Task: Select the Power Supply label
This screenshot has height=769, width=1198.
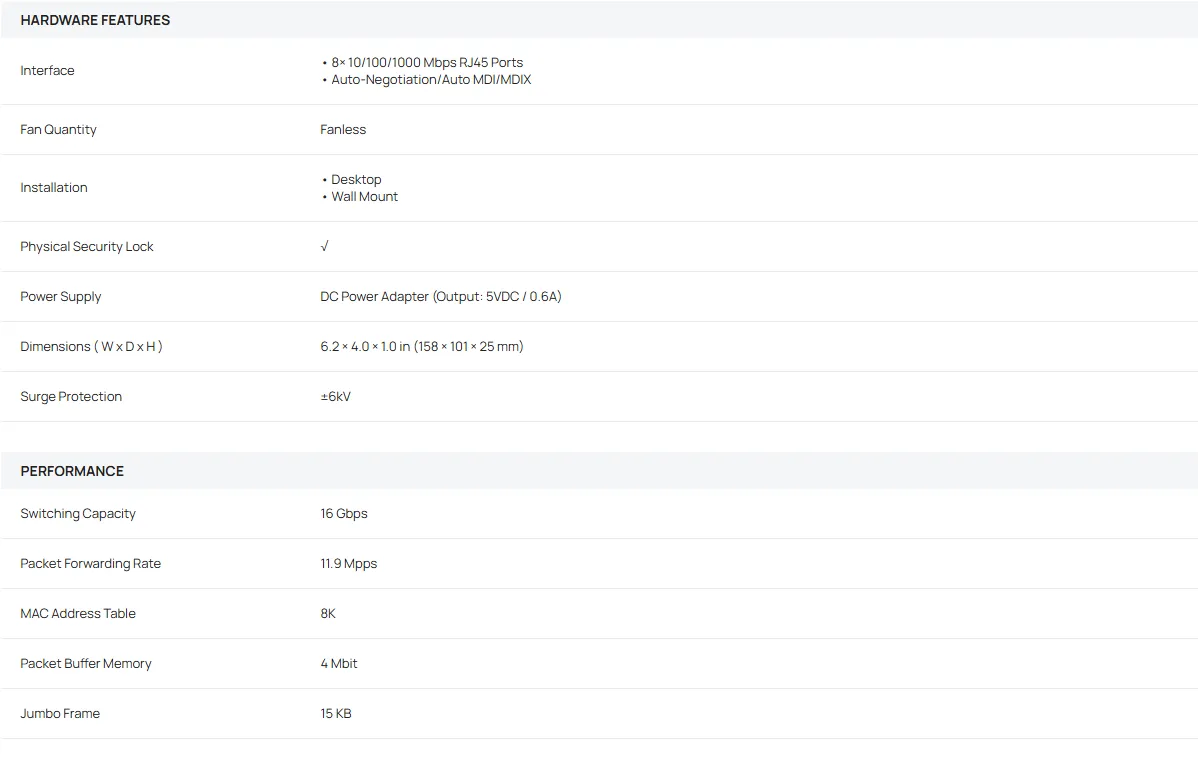Action: click(60, 297)
